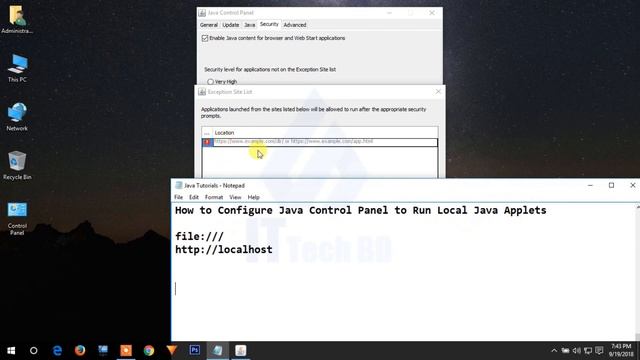Open the View menu in Notepad
The height and width of the screenshot is (360, 640).
(235, 197)
